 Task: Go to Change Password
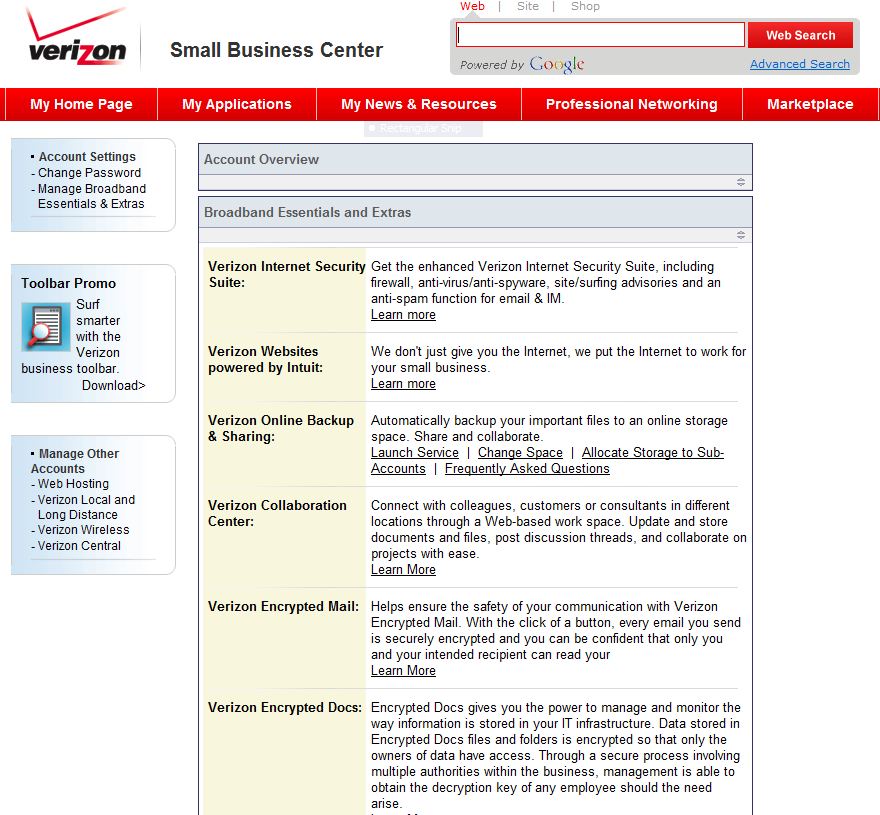pos(89,173)
